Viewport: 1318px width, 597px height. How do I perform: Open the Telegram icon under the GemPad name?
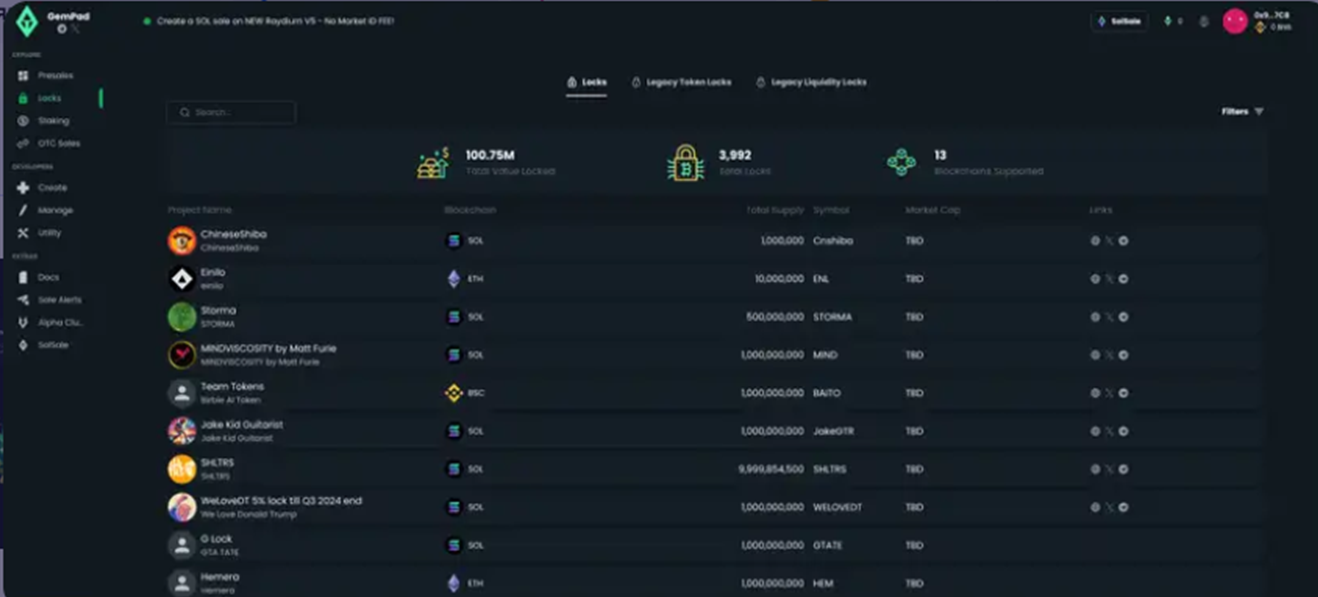[62, 29]
